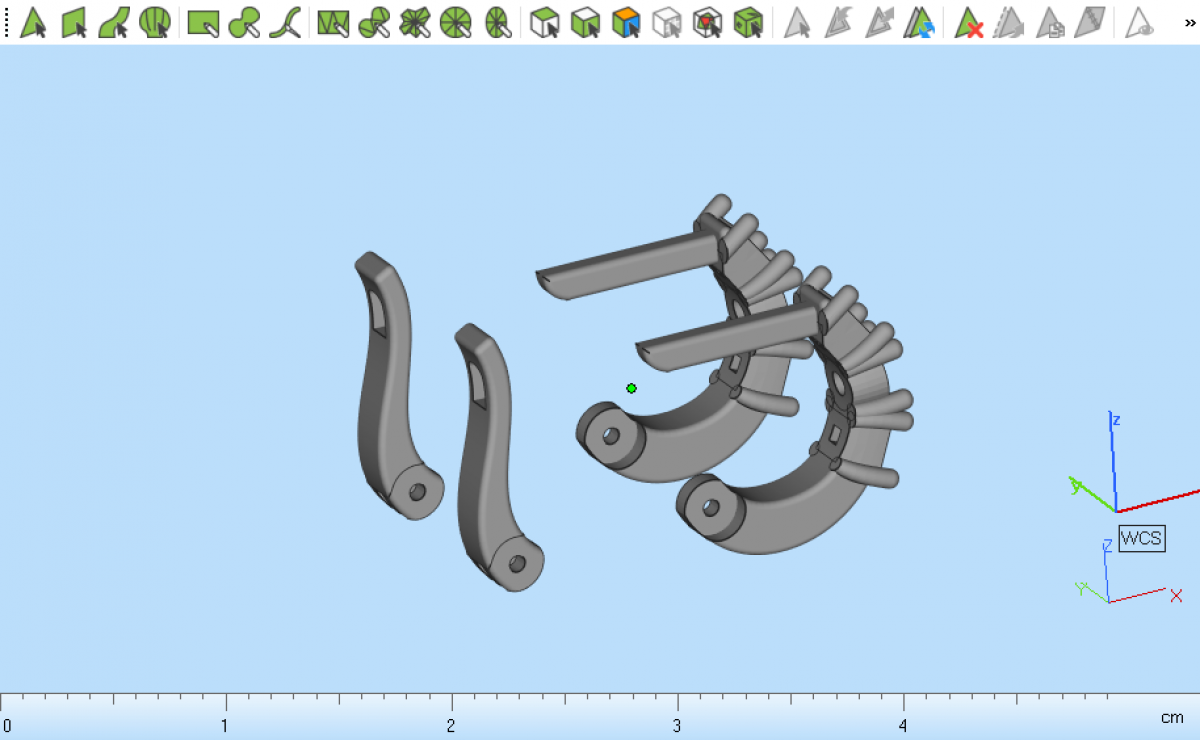Select the curved line marking tool

pos(287,22)
